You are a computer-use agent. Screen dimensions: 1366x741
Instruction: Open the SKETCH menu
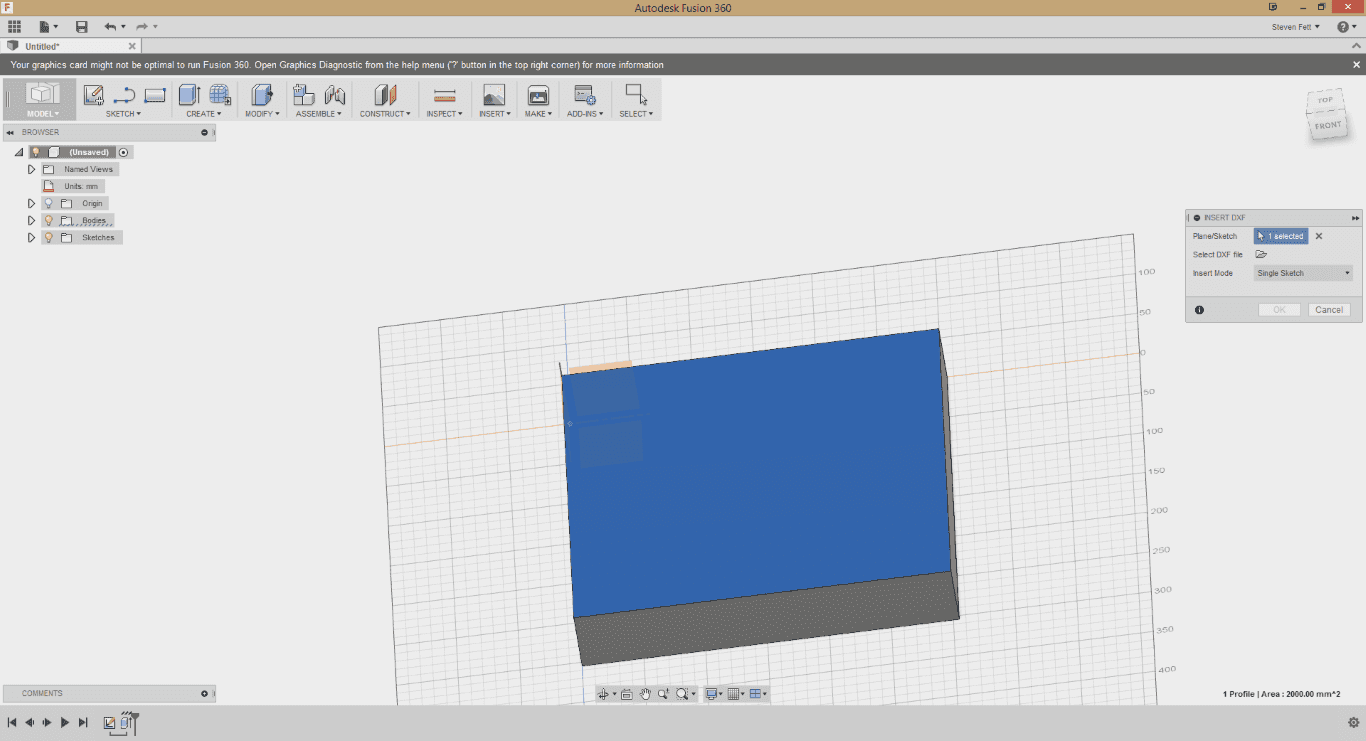pyautogui.click(x=124, y=114)
